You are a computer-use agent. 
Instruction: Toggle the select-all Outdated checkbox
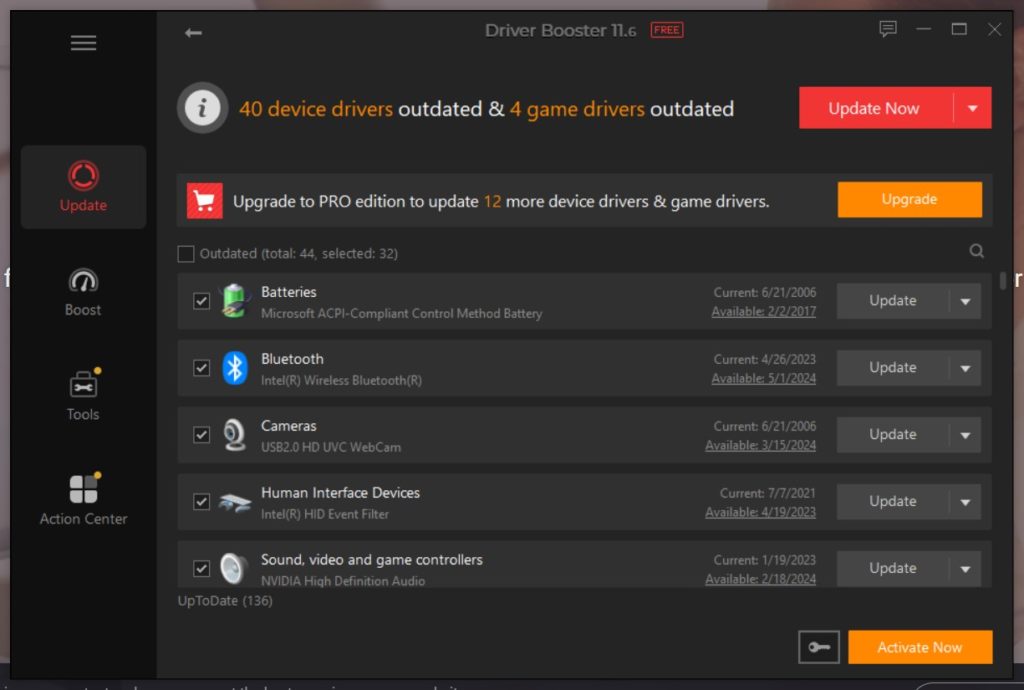186,253
